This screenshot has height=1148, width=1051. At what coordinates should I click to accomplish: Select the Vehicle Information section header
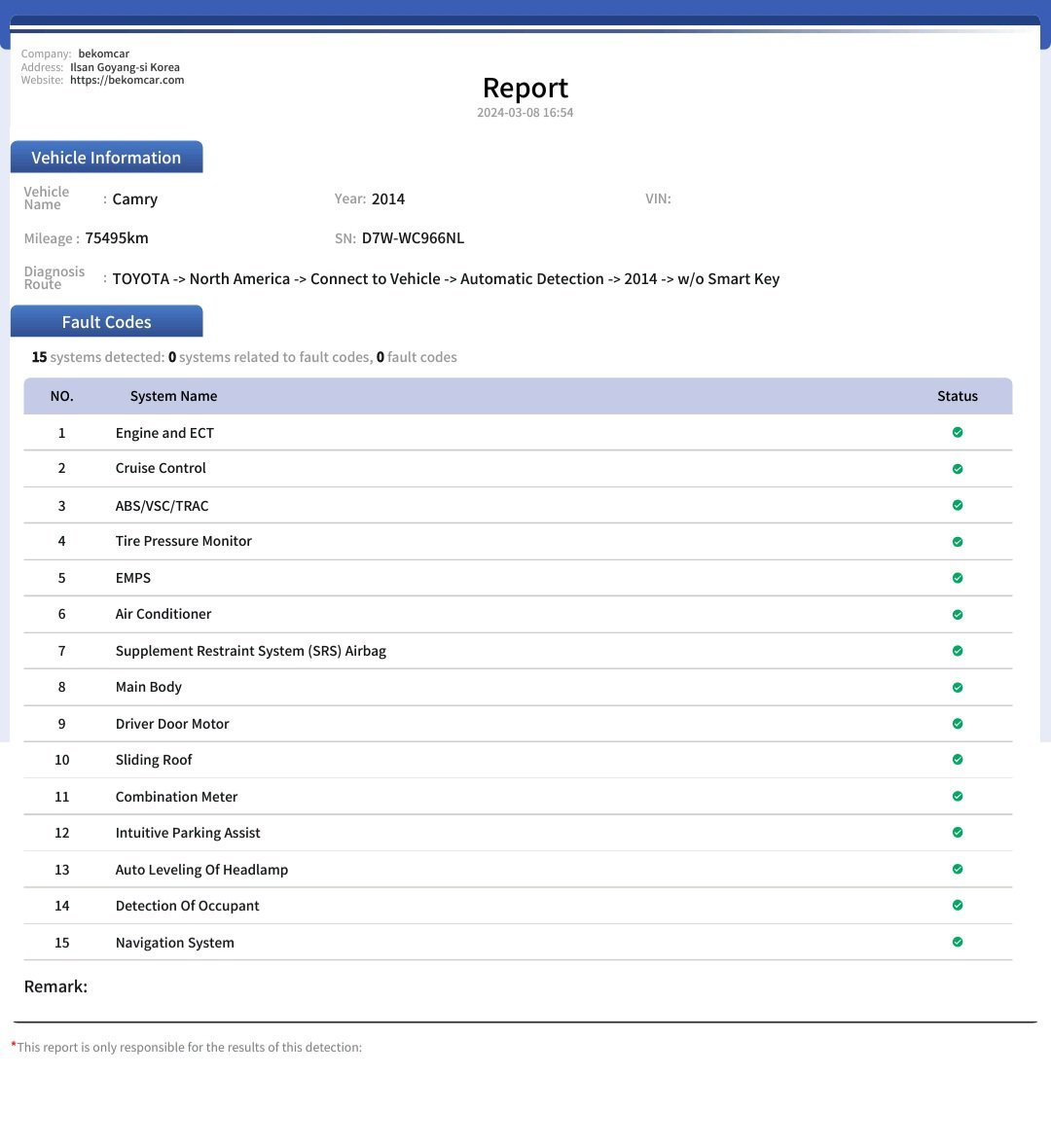point(106,158)
